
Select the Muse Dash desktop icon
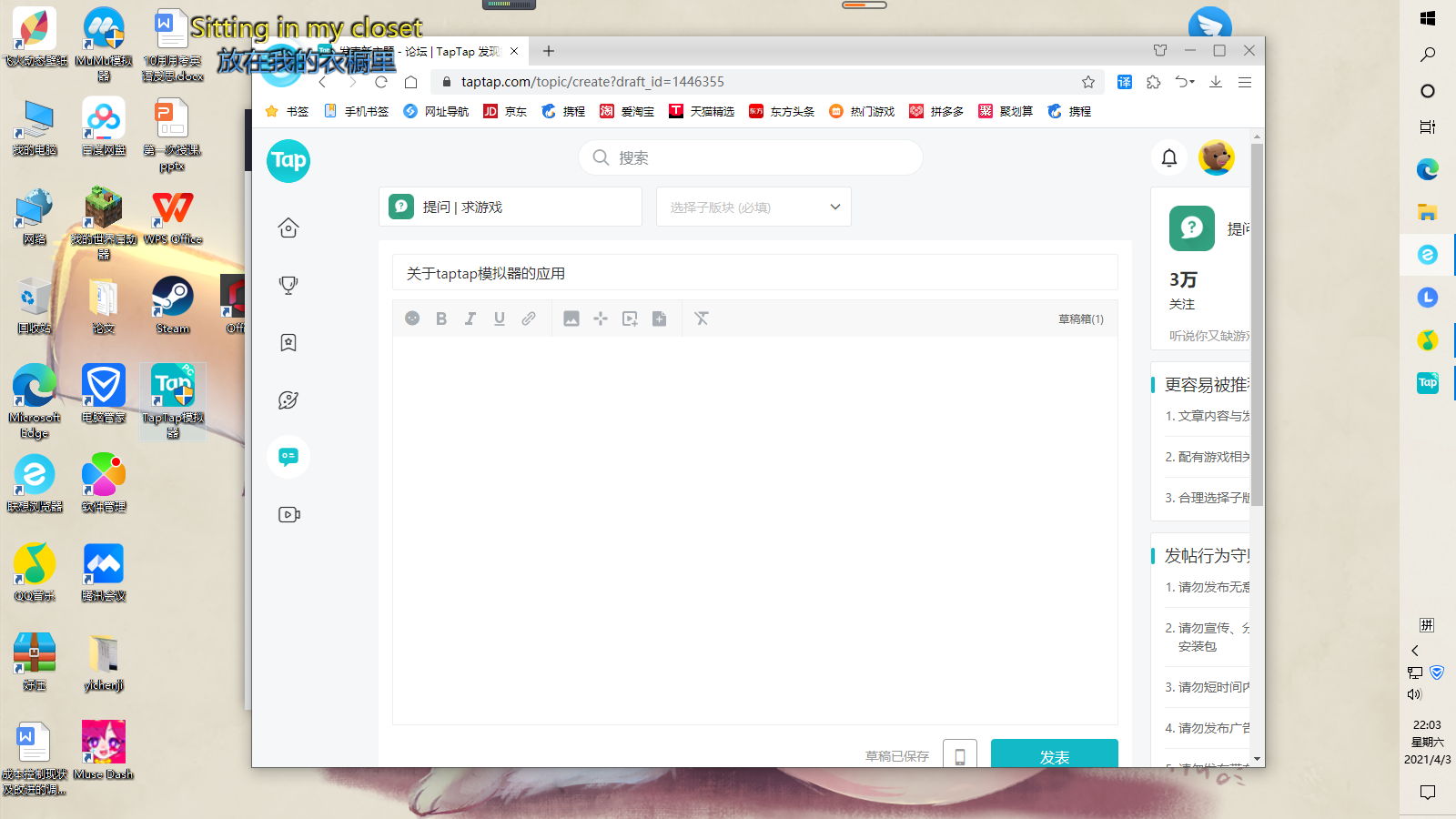[x=104, y=751]
